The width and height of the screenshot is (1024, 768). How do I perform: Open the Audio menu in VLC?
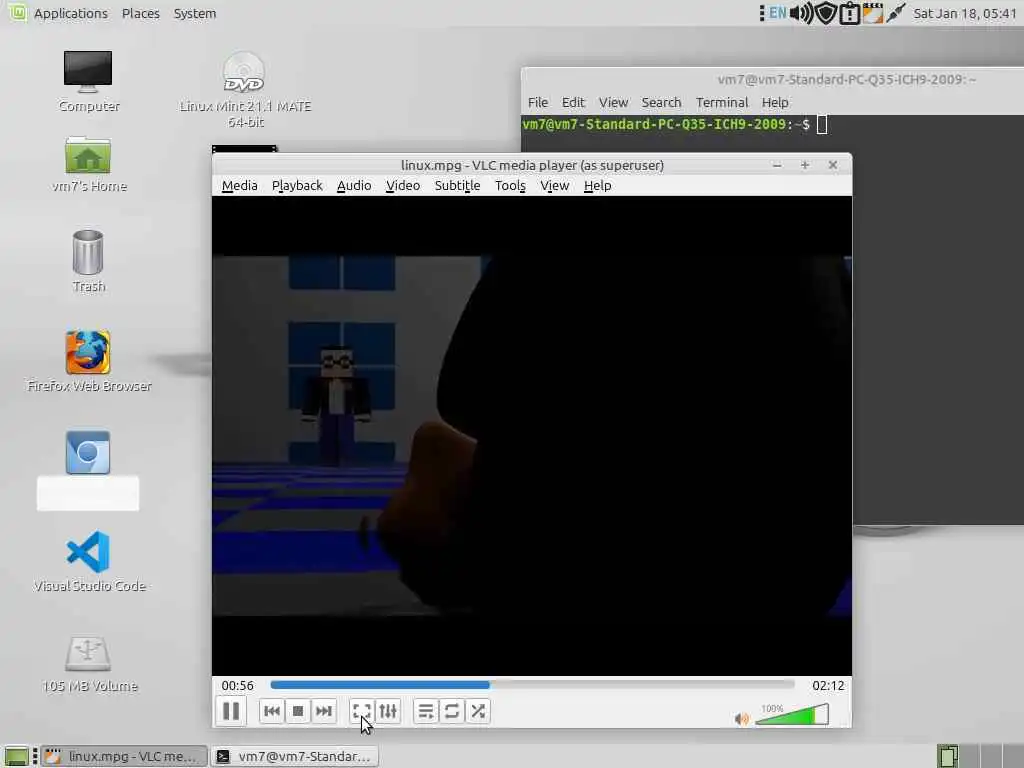pyautogui.click(x=354, y=185)
